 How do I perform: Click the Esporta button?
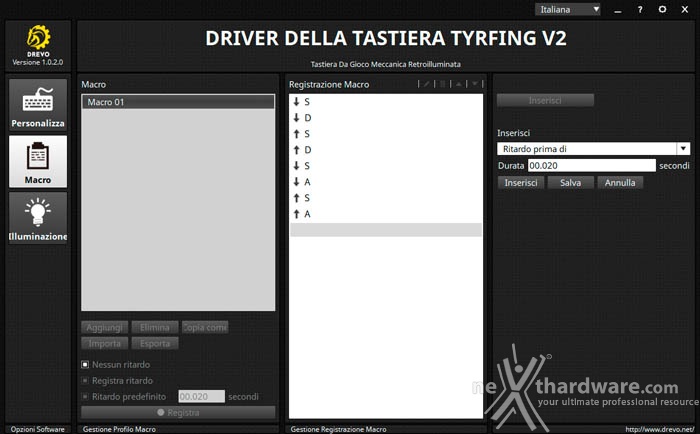click(x=154, y=343)
